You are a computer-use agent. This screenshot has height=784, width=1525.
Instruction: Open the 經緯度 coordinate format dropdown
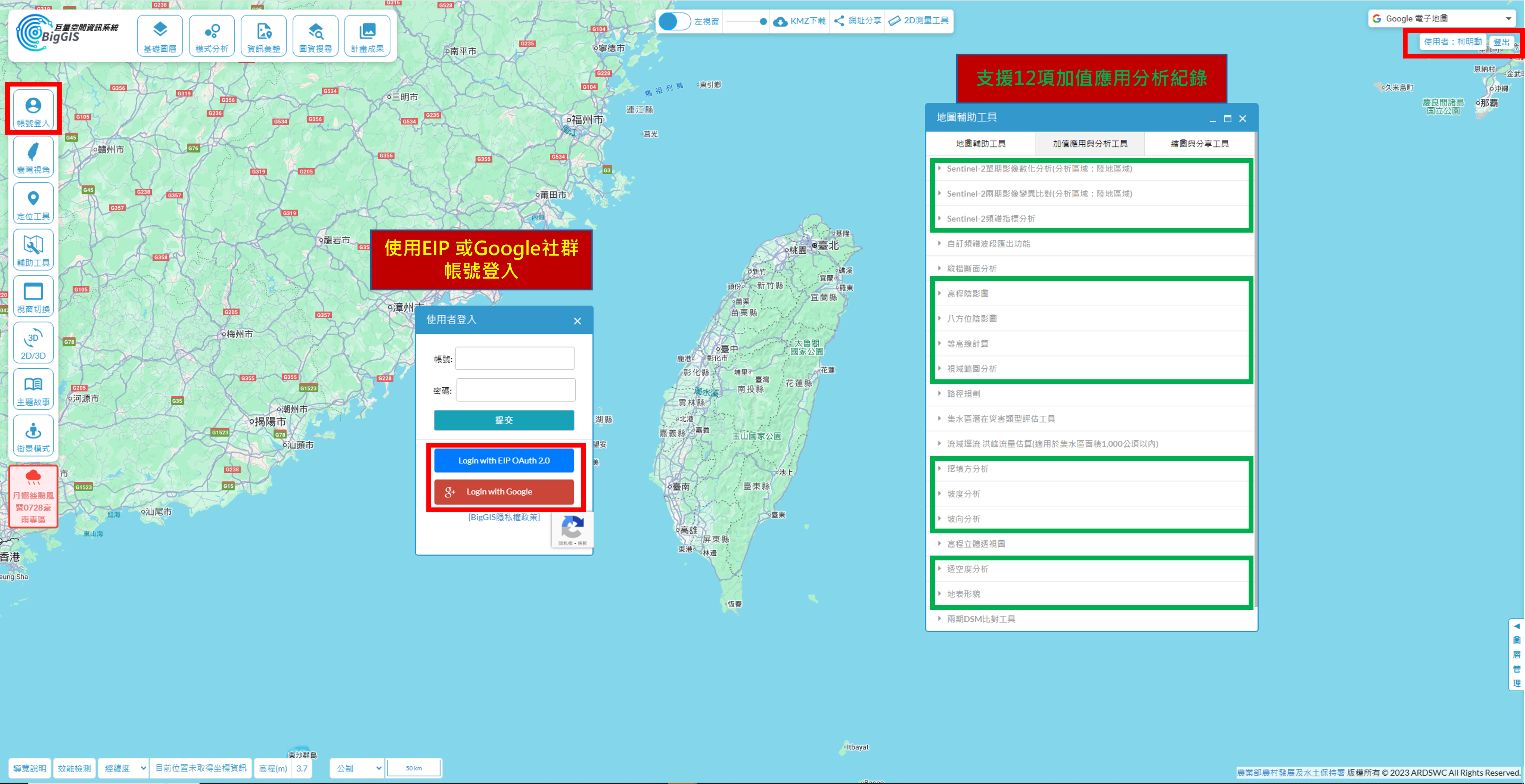[124, 768]
